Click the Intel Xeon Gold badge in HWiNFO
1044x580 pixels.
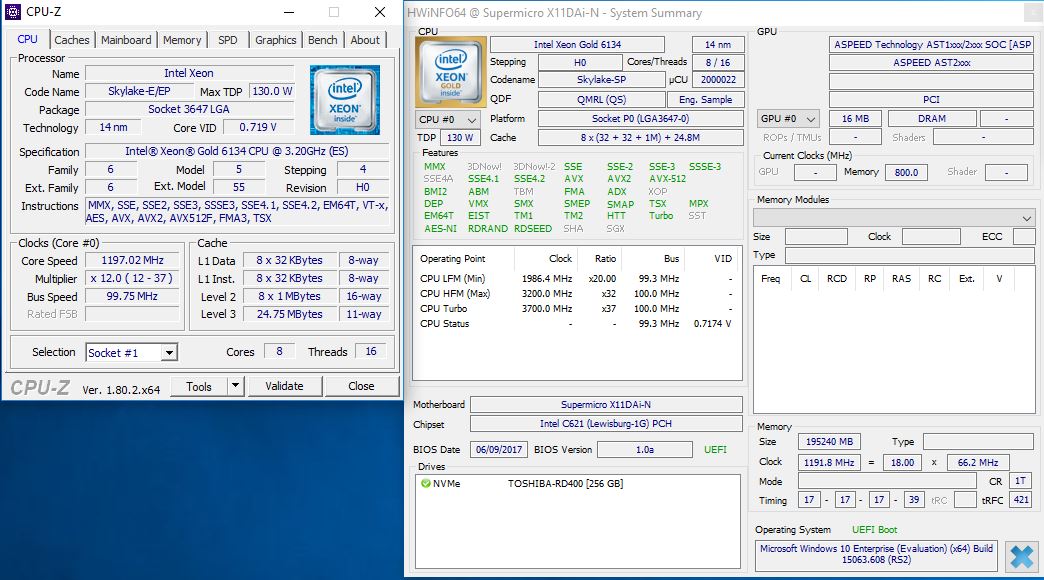[451, 71]
